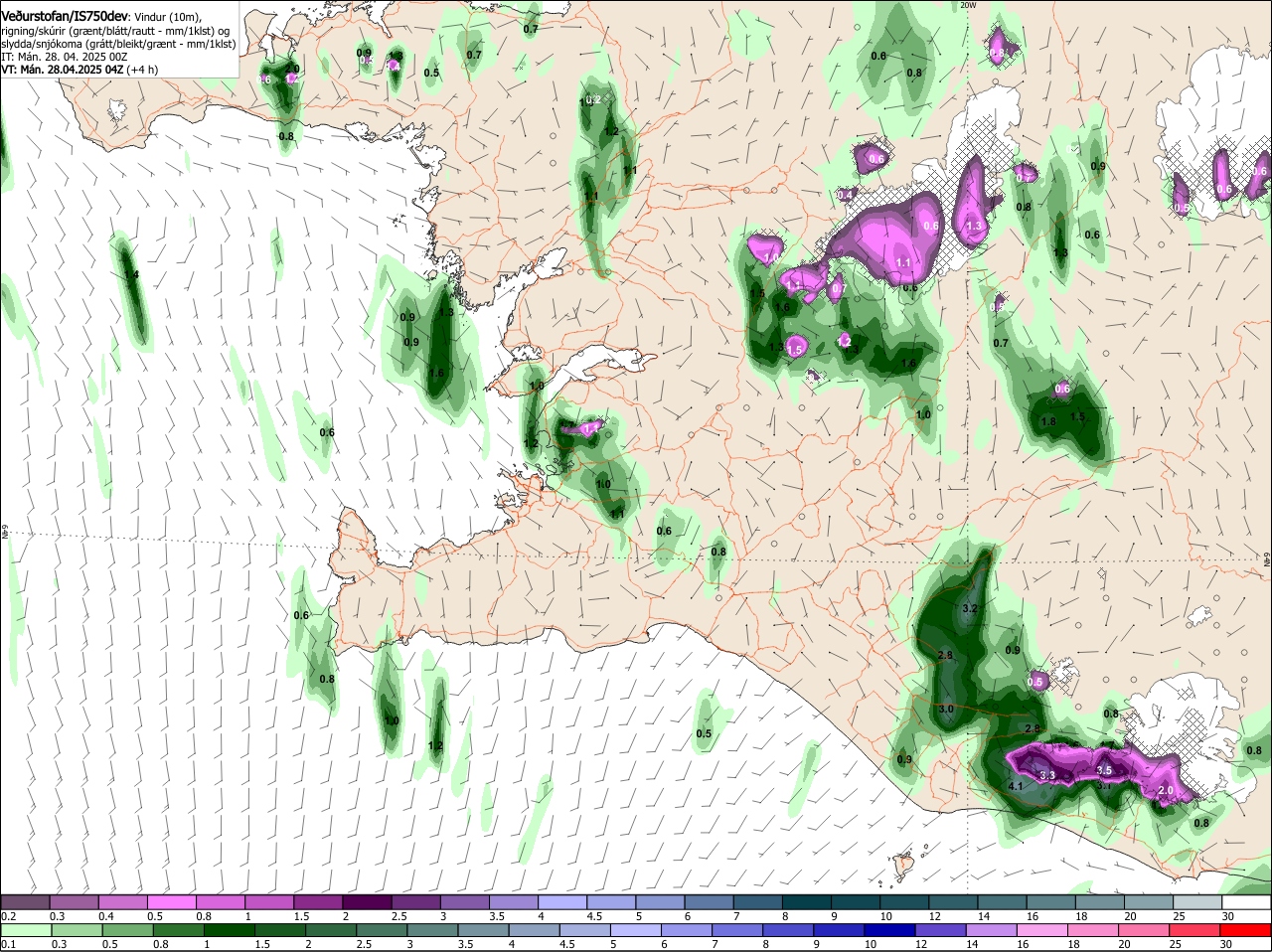The width and height of the screenshot is (1272, 952).
Task: Click the dark purple 2 swatch on the upper snow scale
Action: 367,902
